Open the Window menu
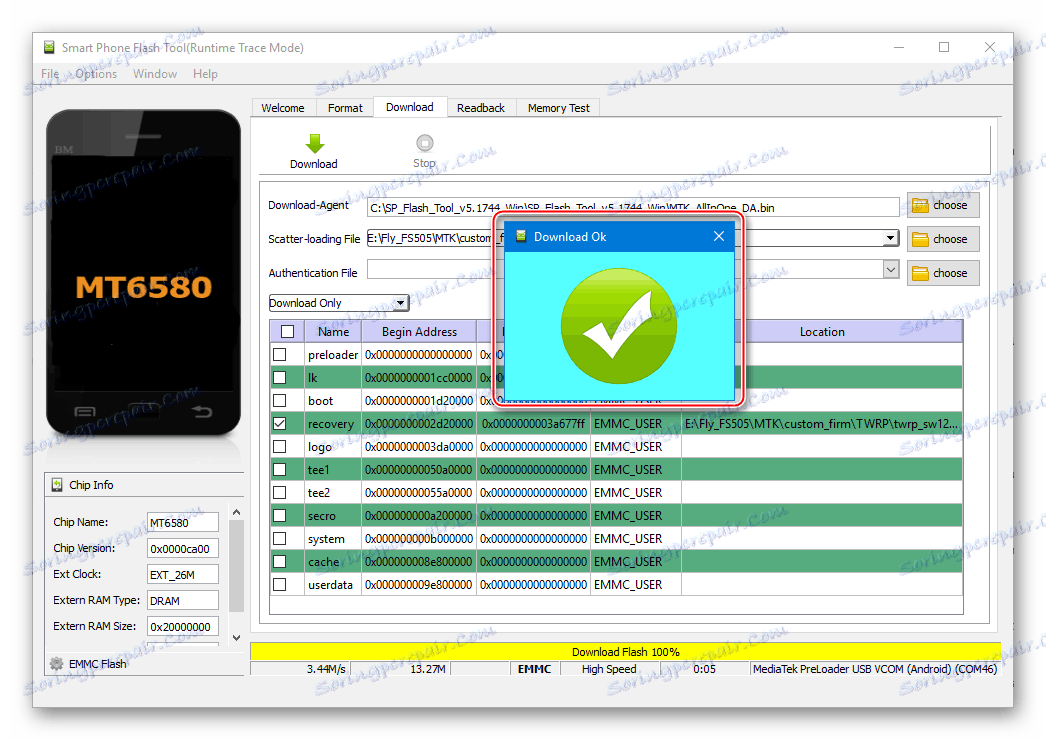 point(155,74)
